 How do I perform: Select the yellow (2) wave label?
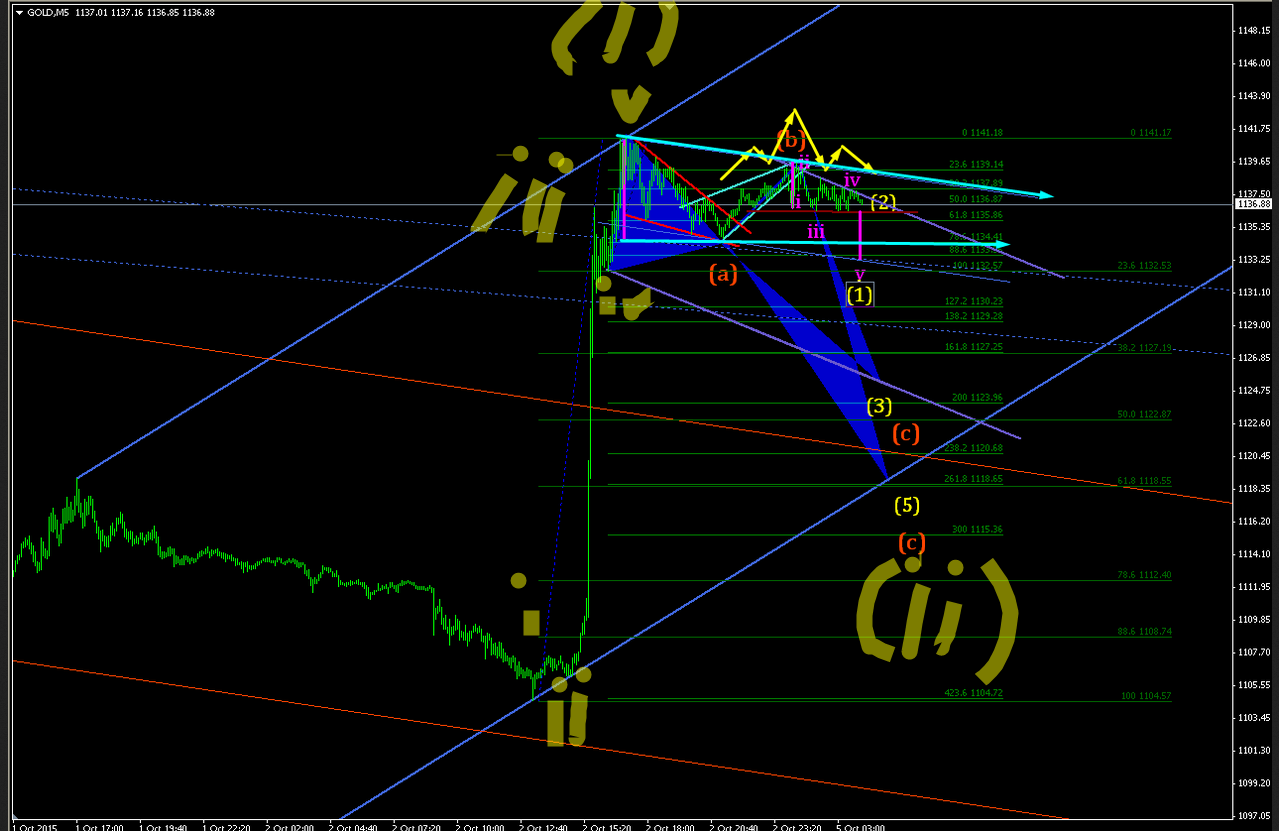pyautogui.click(x=883, y=202)
